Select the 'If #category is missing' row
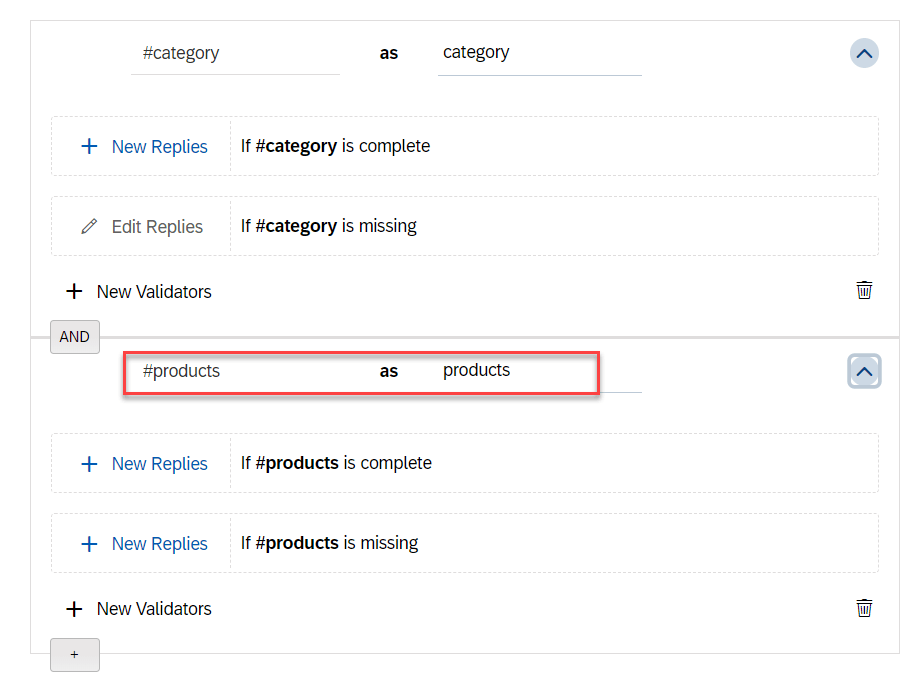This screenshot has width=911, height=690. point(553,226)
